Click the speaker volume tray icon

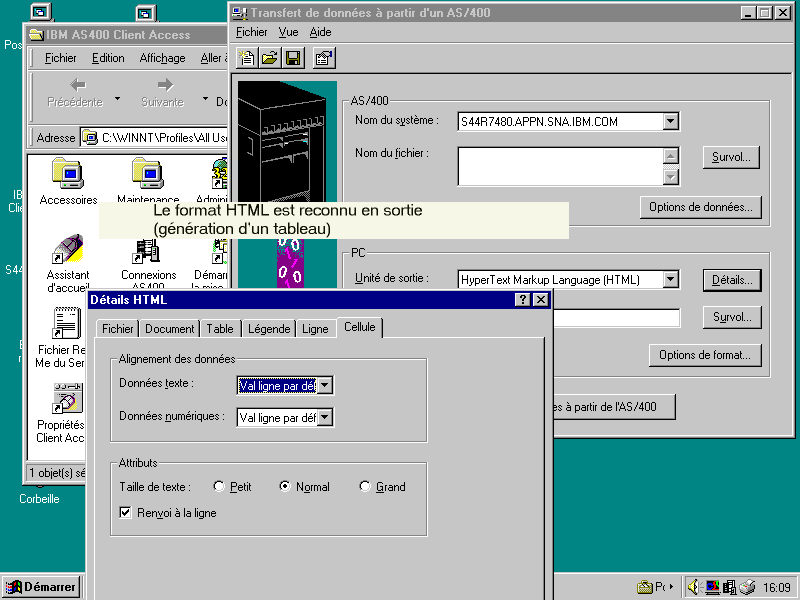coord(693,587)
